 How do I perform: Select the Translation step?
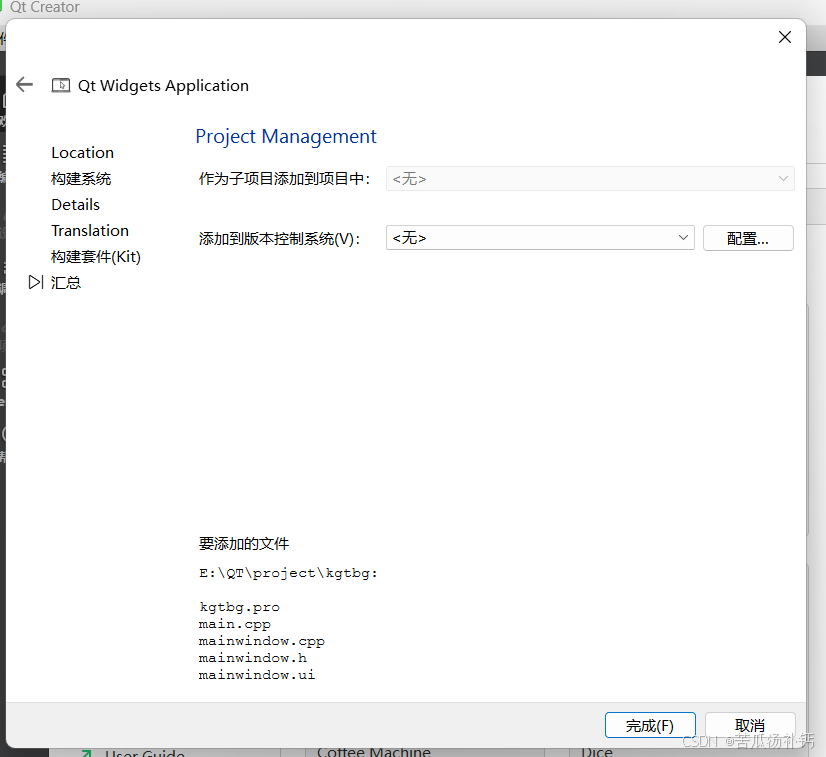coord(90,230)
